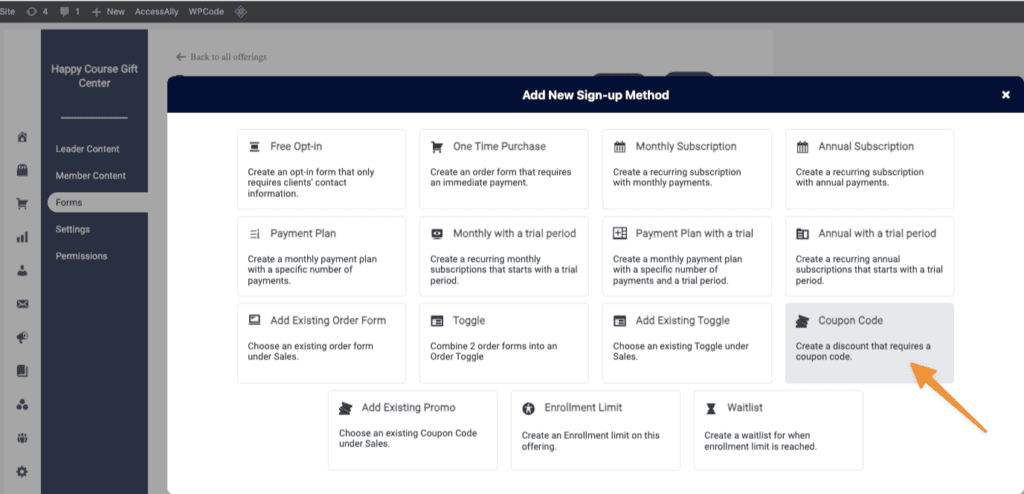1024x494 pixels.
Task: Open the Leader Content section
Action: click(87, 149)
